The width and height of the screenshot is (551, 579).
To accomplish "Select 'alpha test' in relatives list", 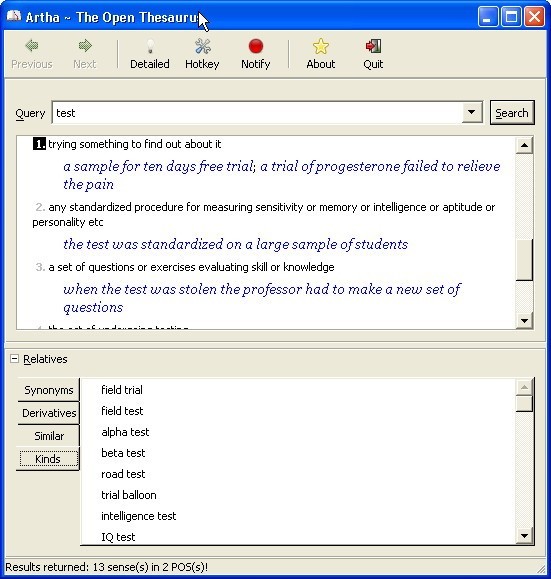I will 125,432.
